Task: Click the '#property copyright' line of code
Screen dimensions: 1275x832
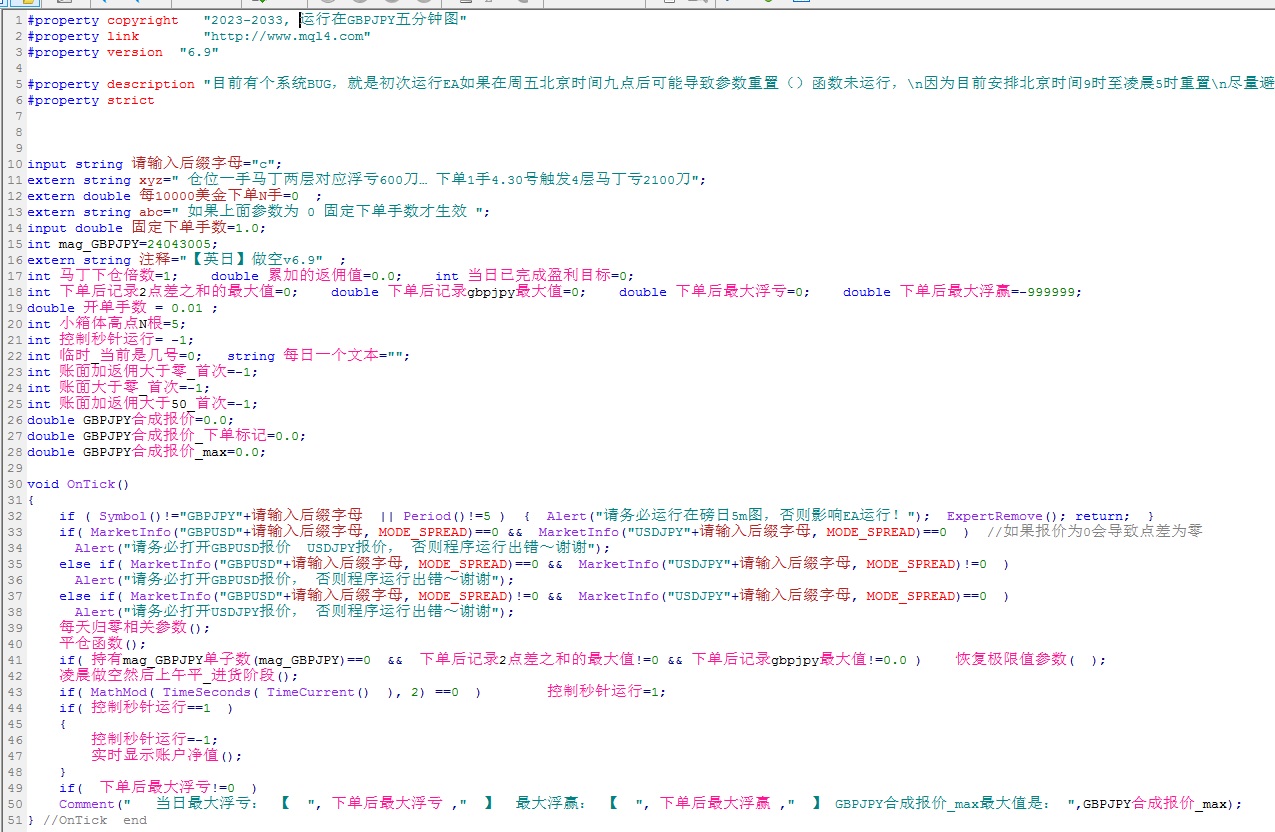Action: click(247, 20)
